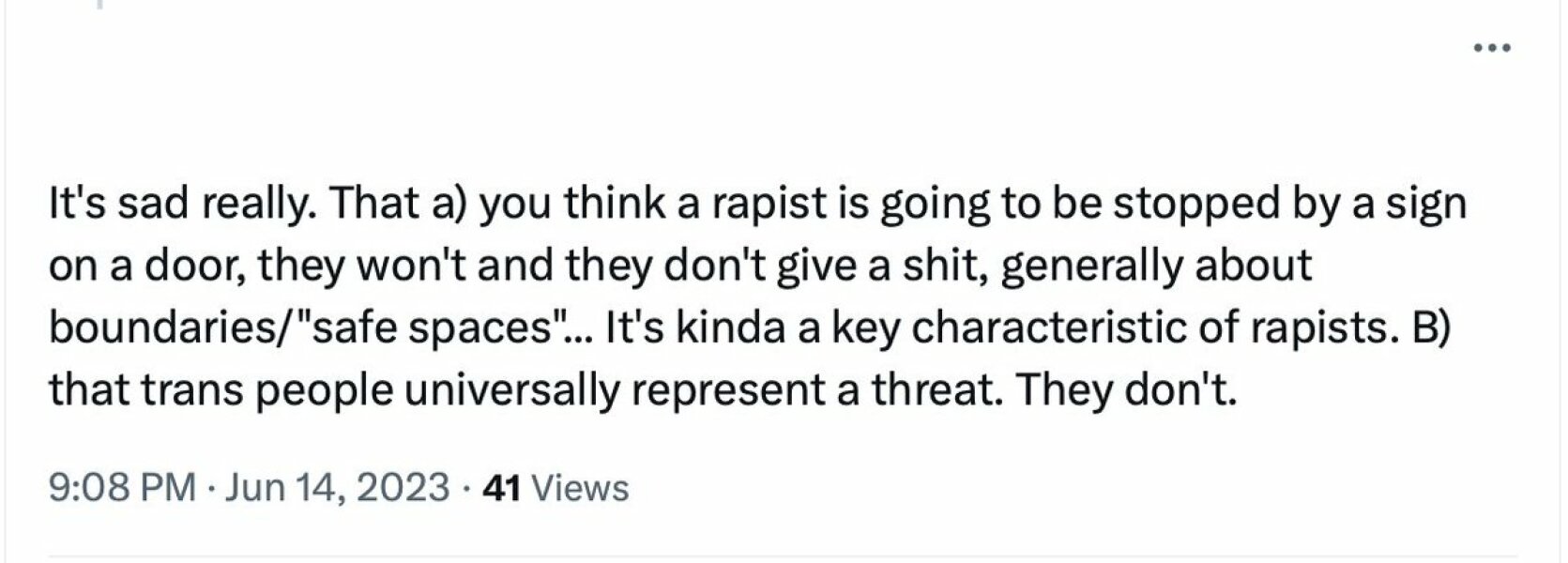Click the metadata row under the tweet

(x=338, y=487)
